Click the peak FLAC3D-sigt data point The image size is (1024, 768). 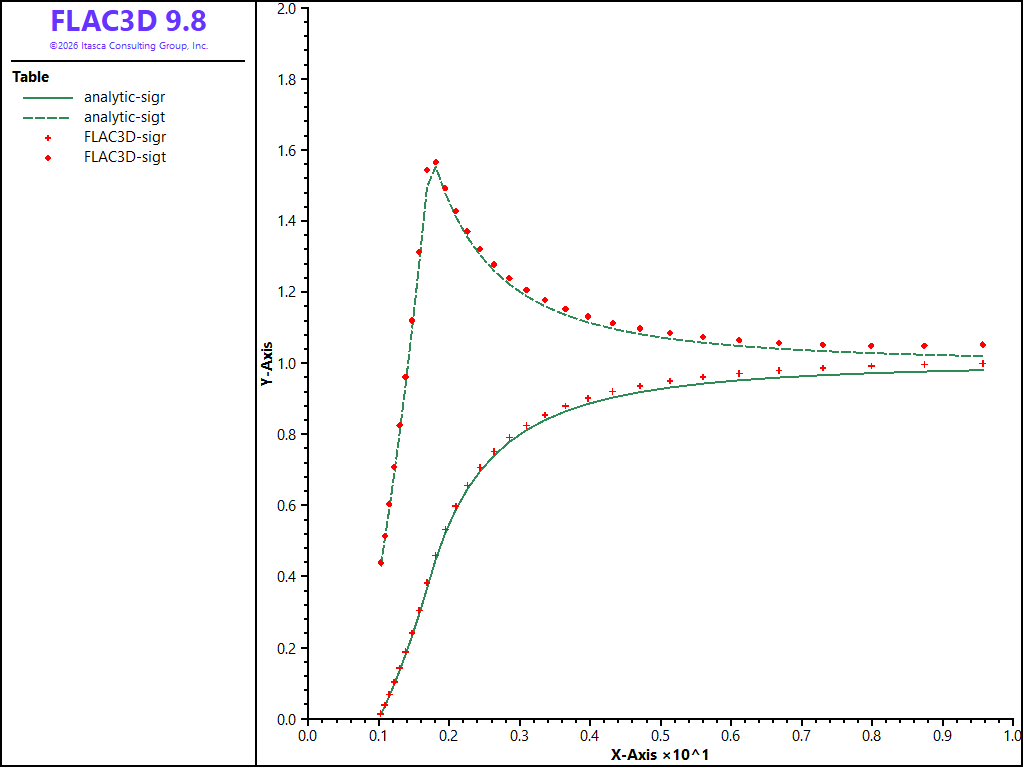436,163
